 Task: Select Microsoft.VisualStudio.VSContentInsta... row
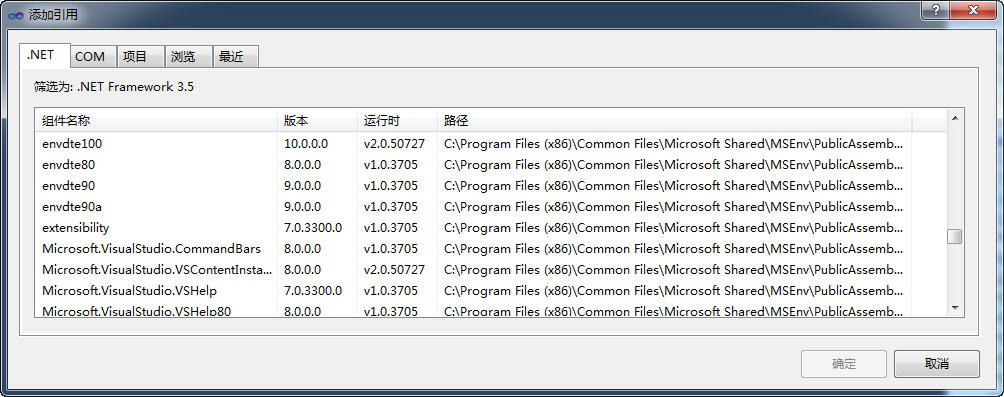tap(490, 270)
